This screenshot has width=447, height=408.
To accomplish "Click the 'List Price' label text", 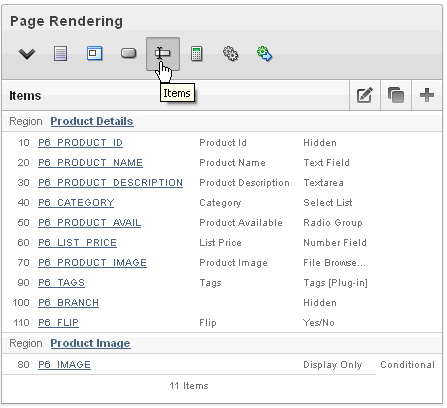I will click(220, 243).
